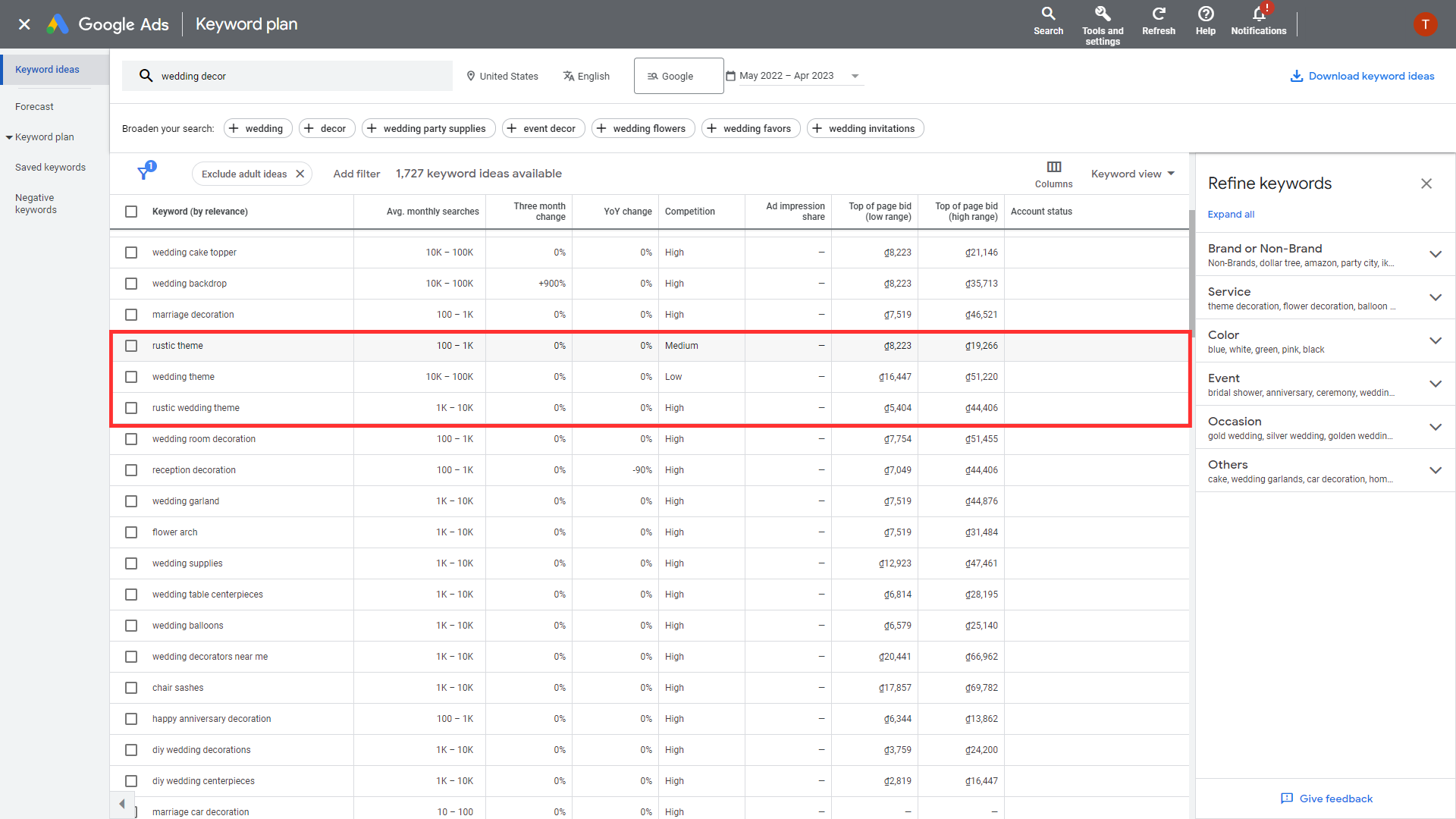Viewport: 1456px width, 819px height.
Task: Select the 'wedding cake topper' checkbox
Action: (131, 253)
